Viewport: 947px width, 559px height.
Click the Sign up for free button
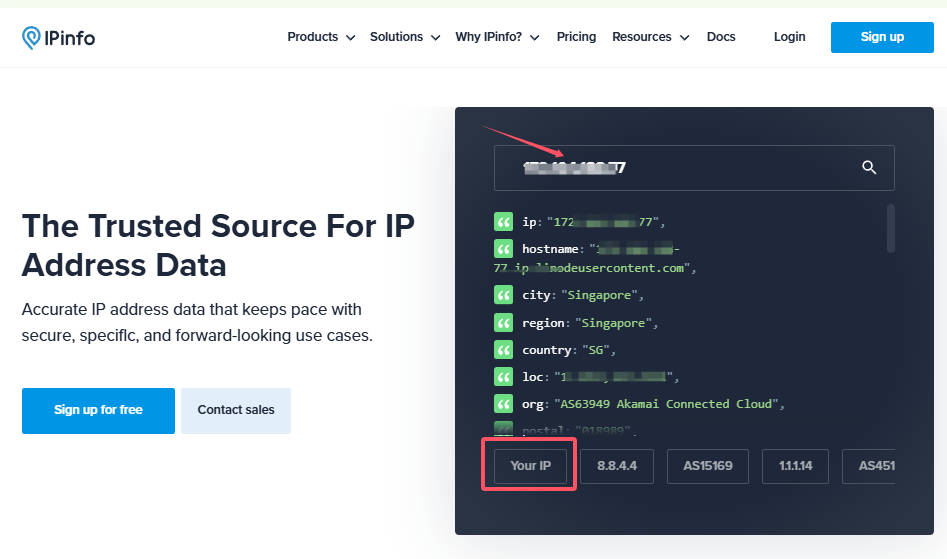[98, 410]
